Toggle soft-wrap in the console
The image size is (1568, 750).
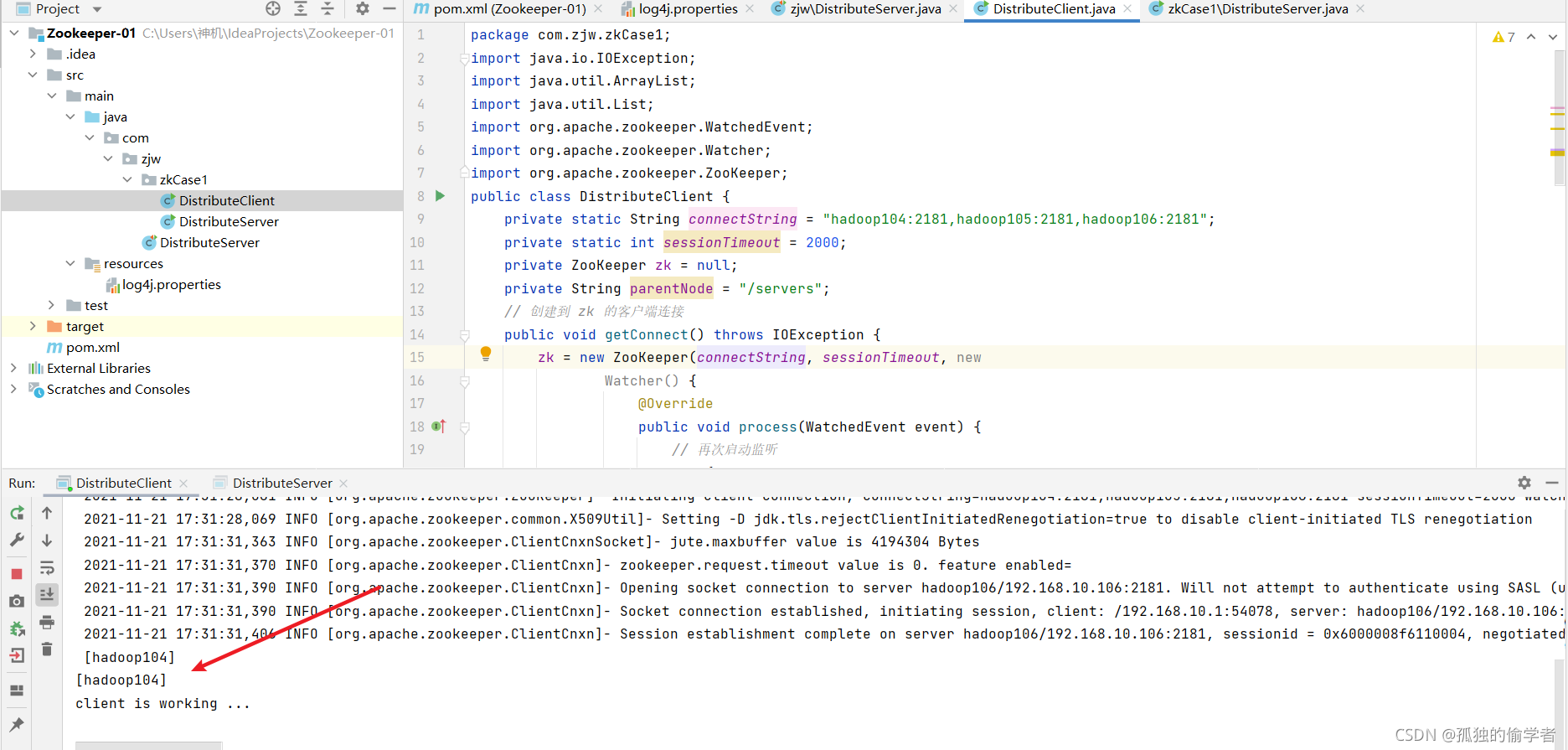[x=47, y=568]
